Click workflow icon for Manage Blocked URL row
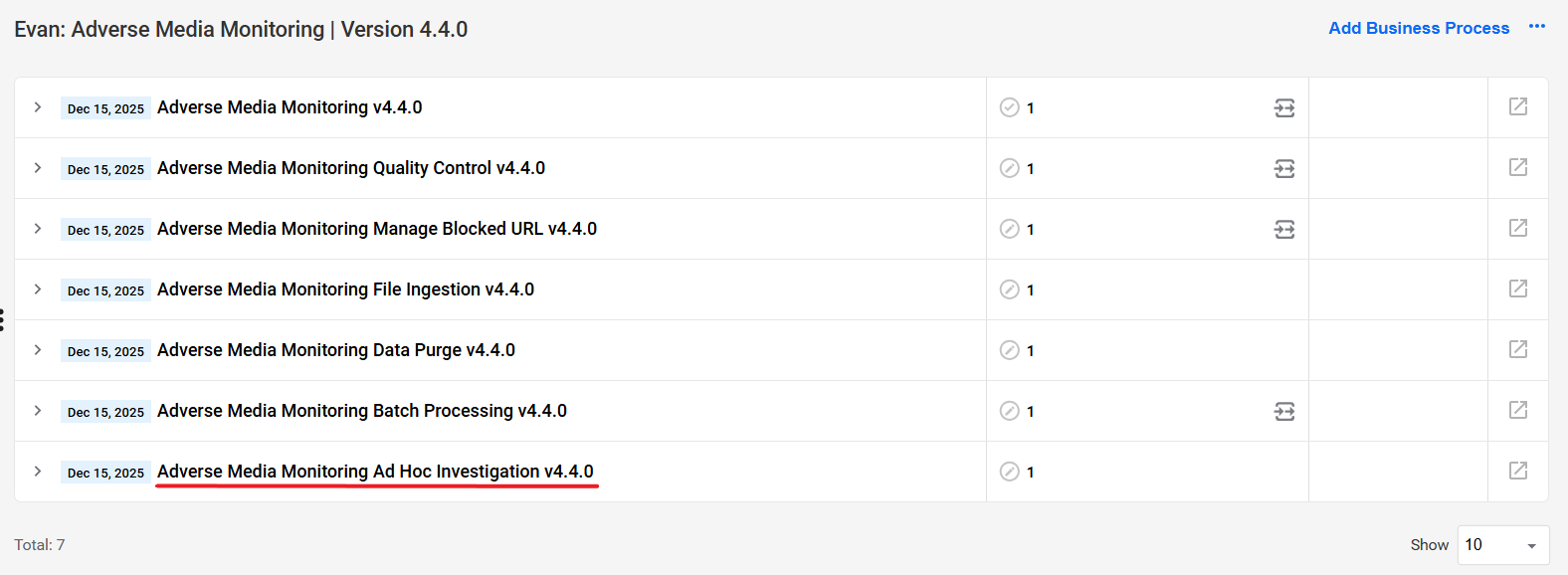The image size is (1568, 575). 1284,230
